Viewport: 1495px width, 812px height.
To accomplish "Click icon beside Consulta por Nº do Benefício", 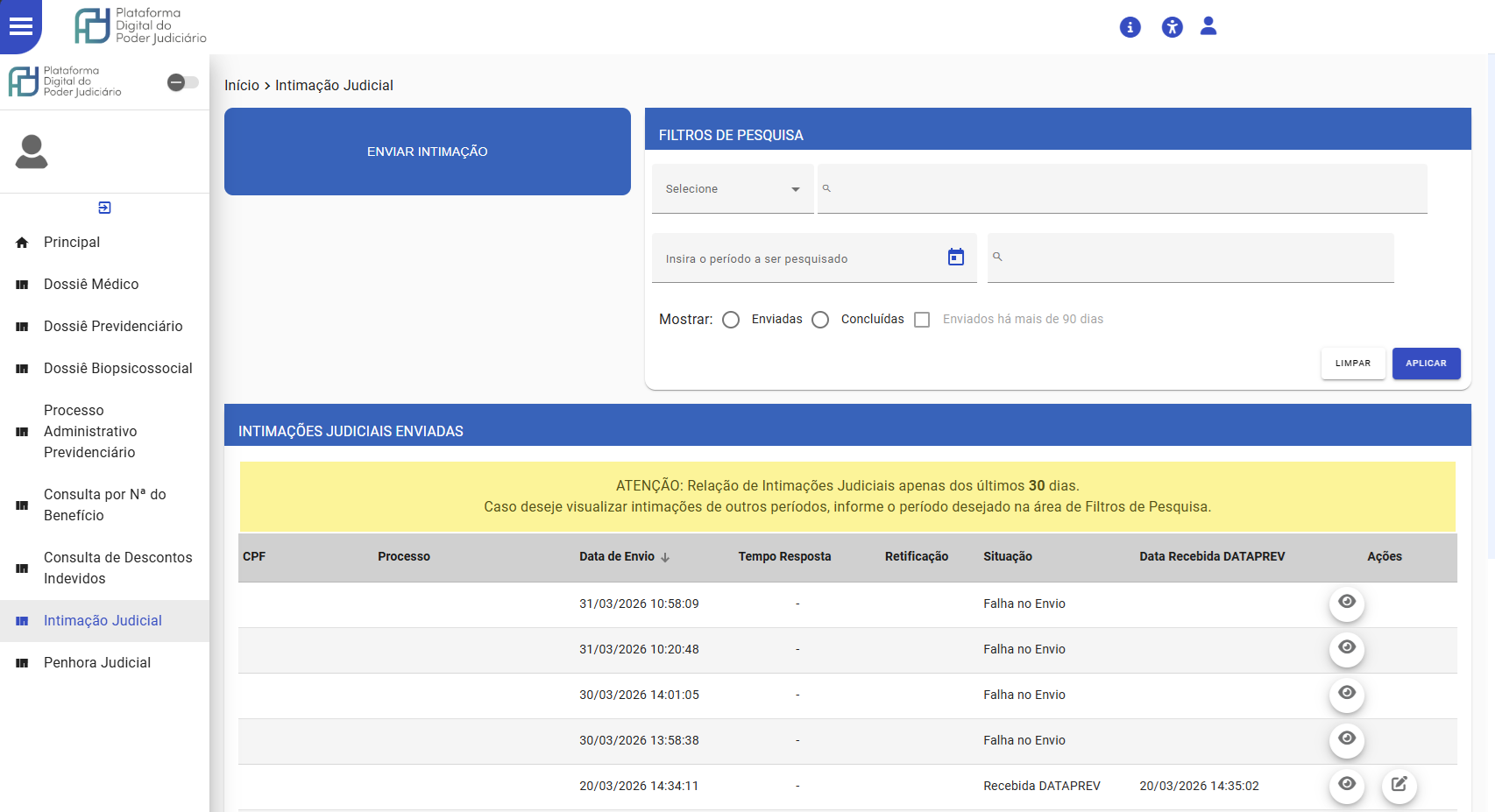I will point(22,505).
